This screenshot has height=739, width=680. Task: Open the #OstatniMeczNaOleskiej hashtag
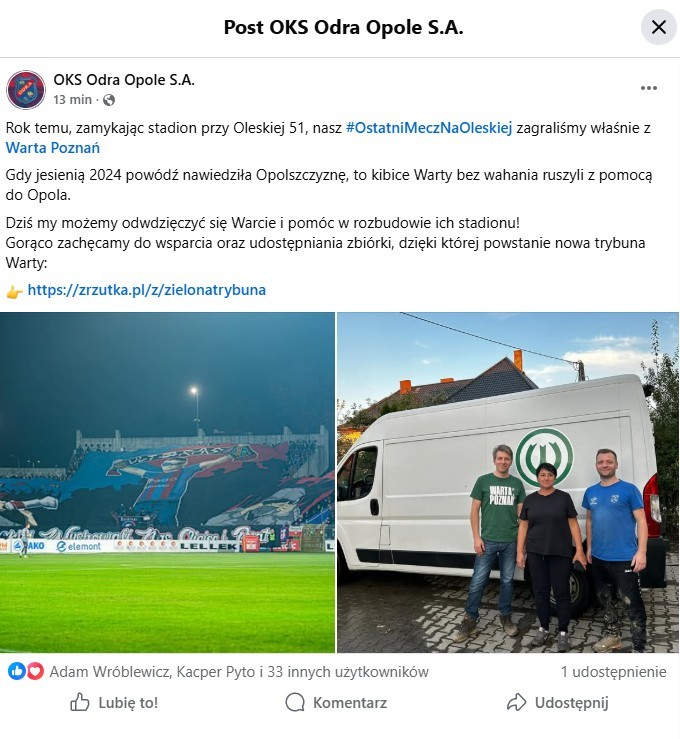(x=429, y=128)
